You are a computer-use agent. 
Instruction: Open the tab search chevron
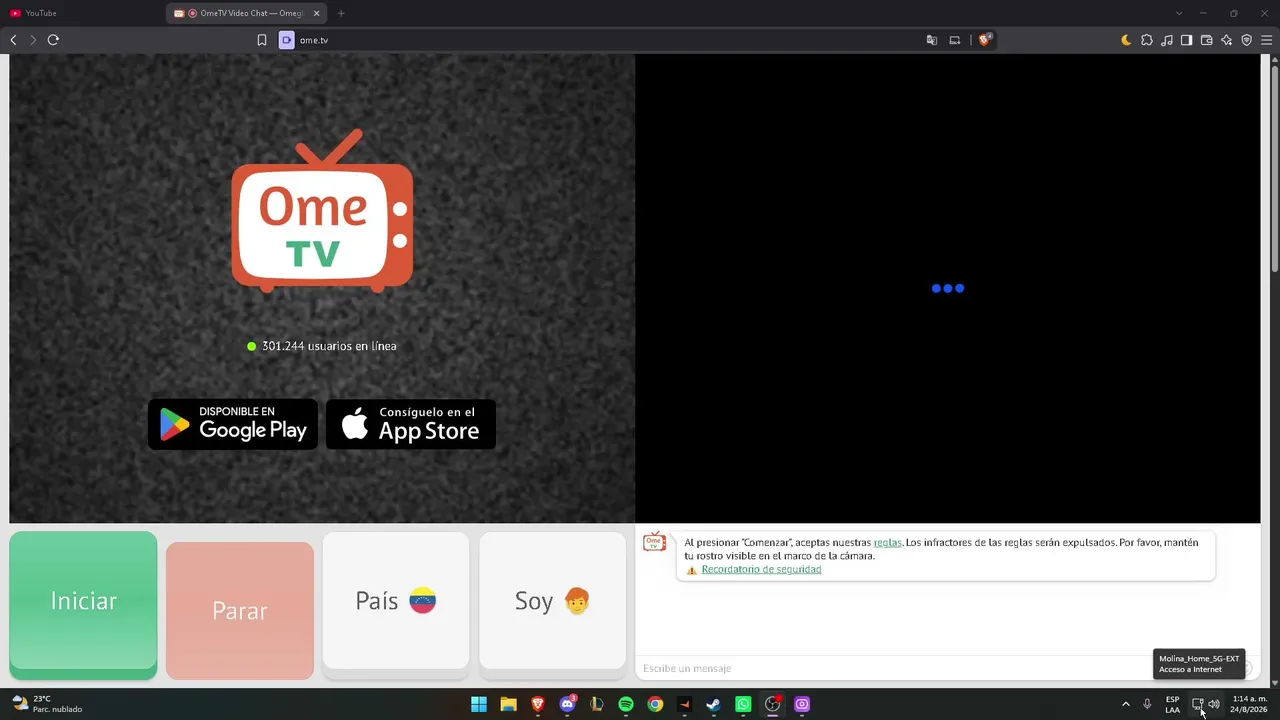point(1179,13)
